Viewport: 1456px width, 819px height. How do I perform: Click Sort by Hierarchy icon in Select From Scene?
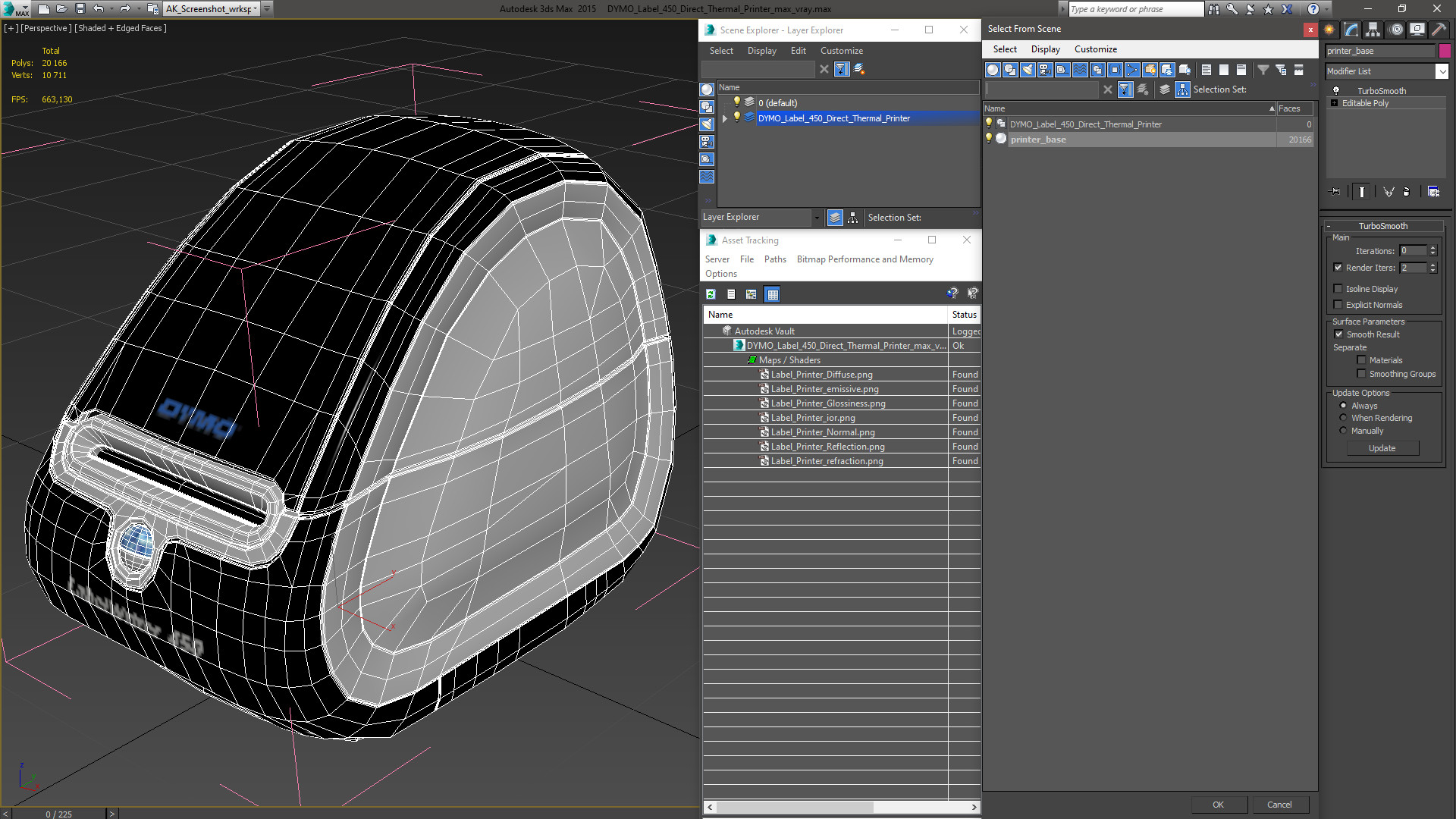tap(1183, 89)
